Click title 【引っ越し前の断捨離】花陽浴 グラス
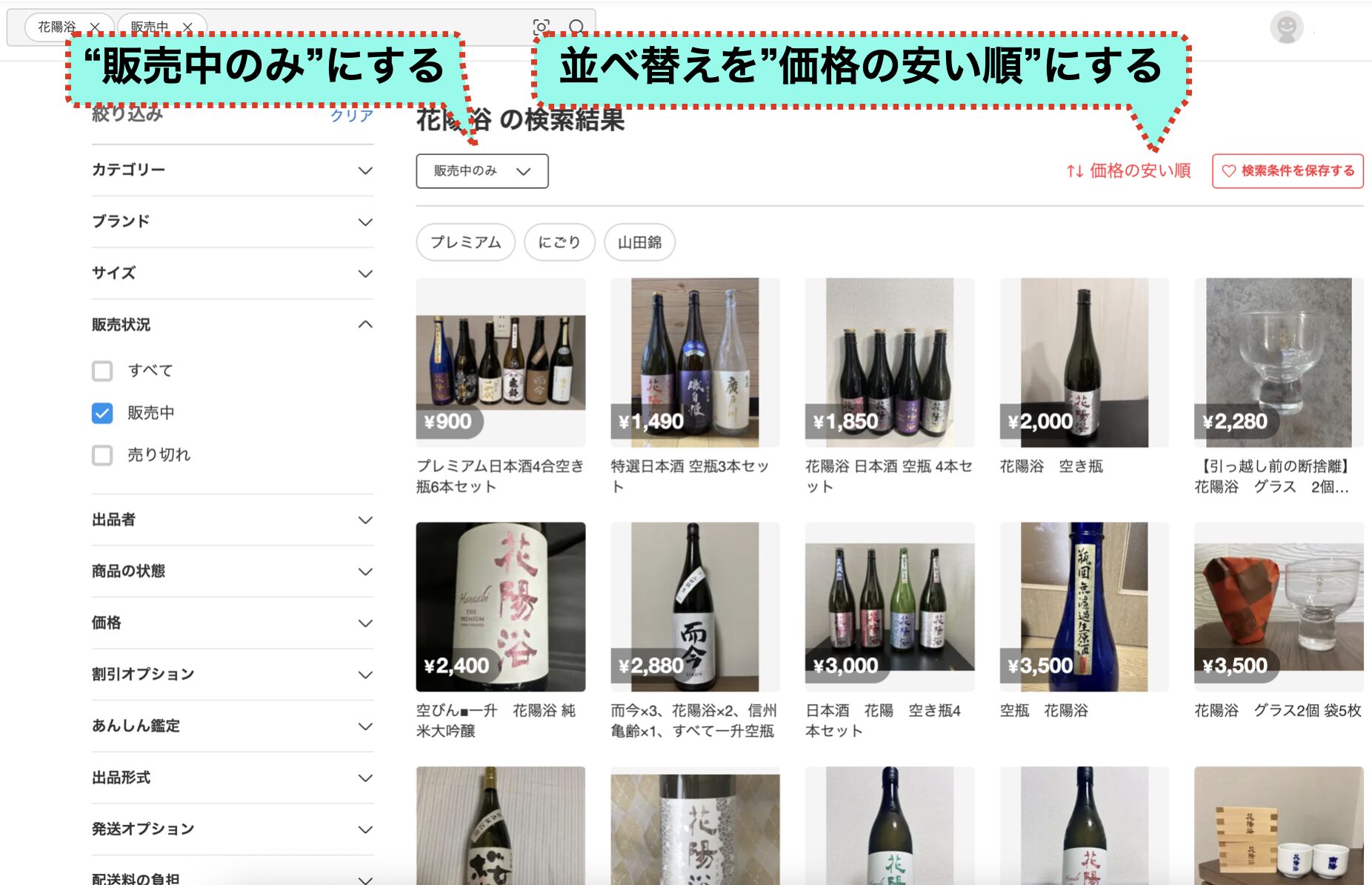The width and height of the screenshot is (1372, 885). tap(1273, 477)
